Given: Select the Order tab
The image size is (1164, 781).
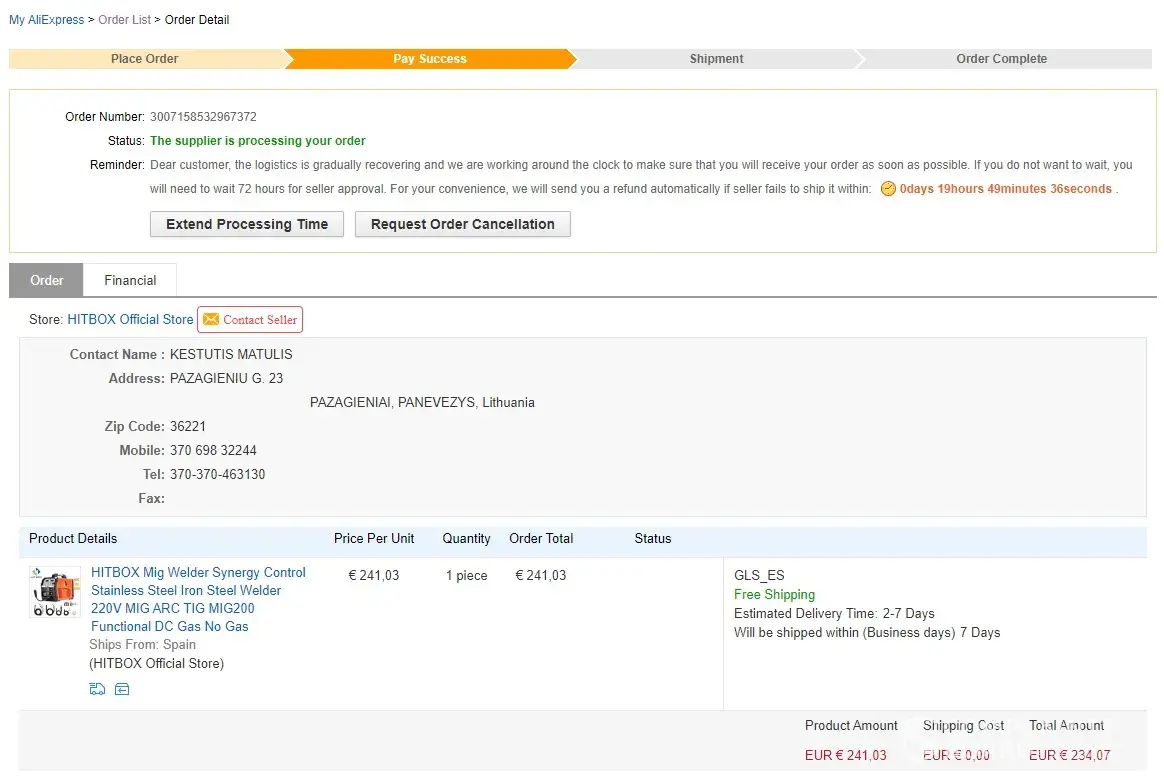Looking at the screenshot, I should point(46,281).
